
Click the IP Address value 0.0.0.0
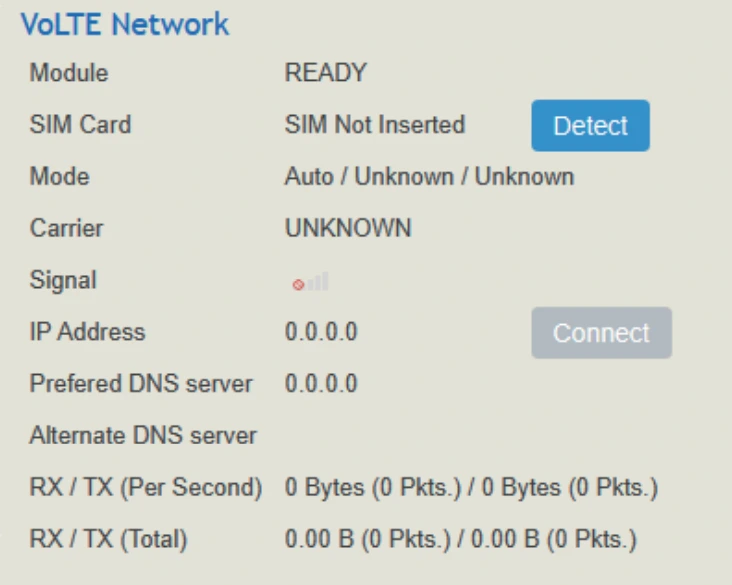click(x=321, y=332)
